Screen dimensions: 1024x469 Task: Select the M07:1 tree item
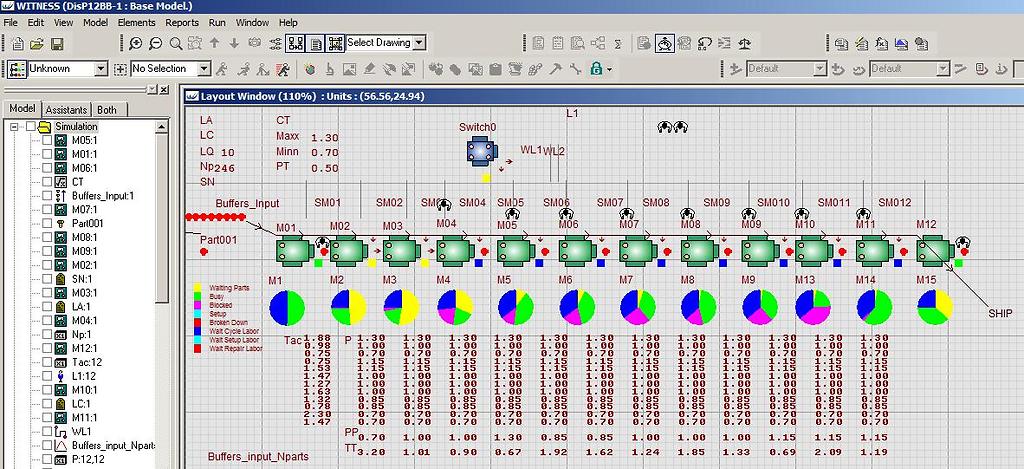coord(84,210)
